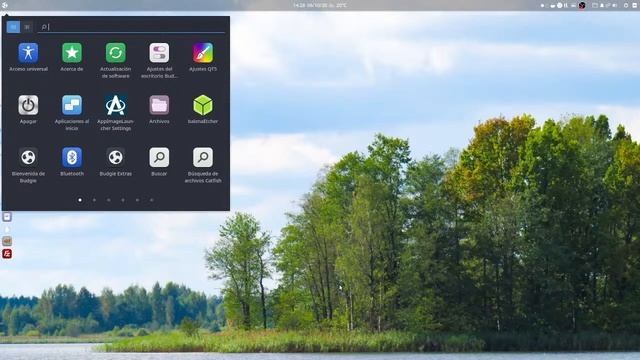Viewport: 640px width, 360px height.
Task: Go to sixth page of applications
Action: (151, 200)
